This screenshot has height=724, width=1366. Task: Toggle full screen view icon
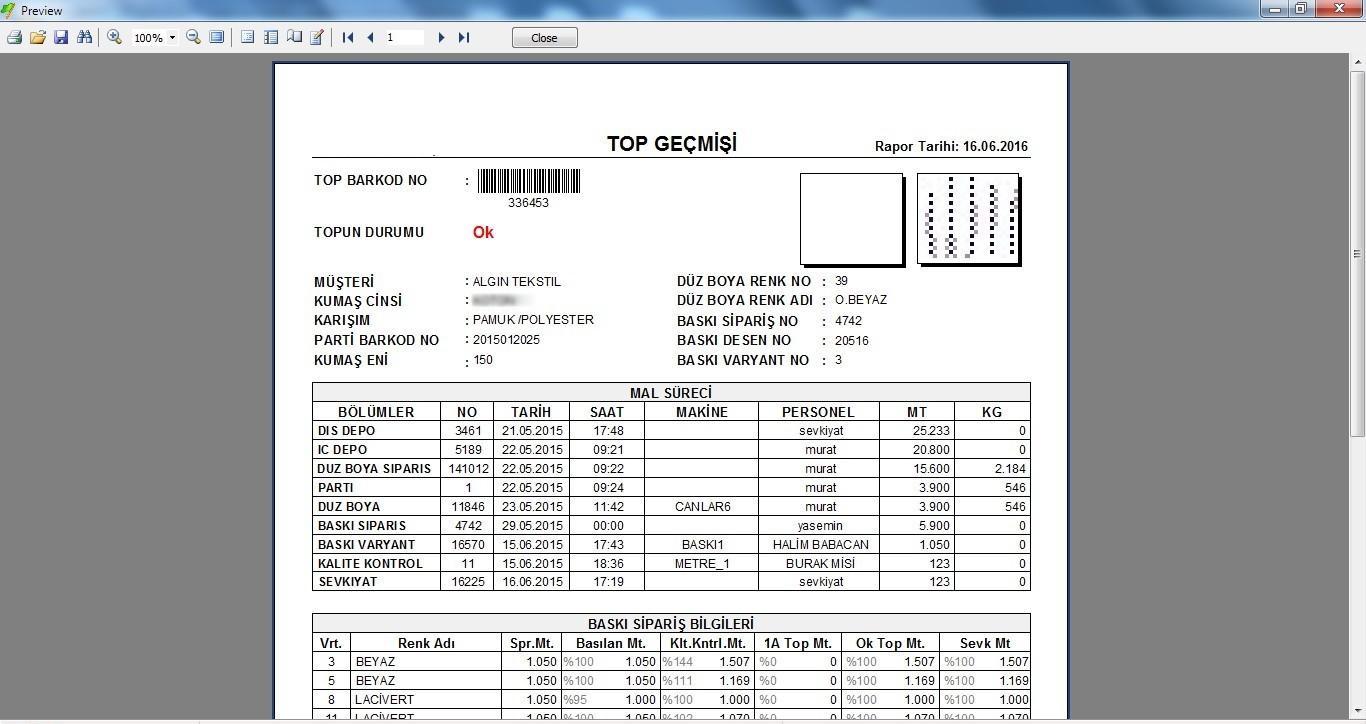coord(216,37)
